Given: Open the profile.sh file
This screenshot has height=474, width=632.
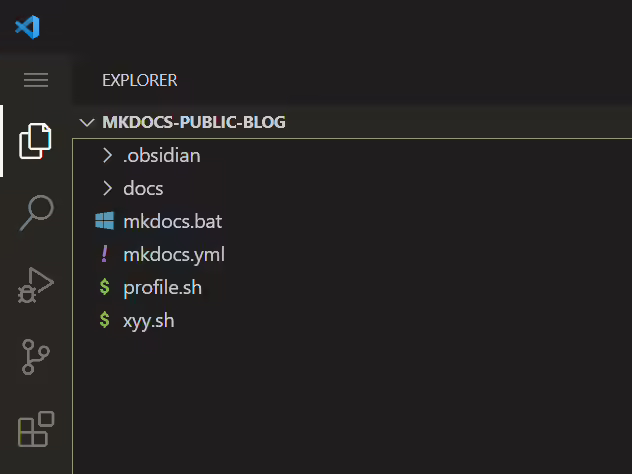Looking at the screenshot, I should click(x=162, y=288).
